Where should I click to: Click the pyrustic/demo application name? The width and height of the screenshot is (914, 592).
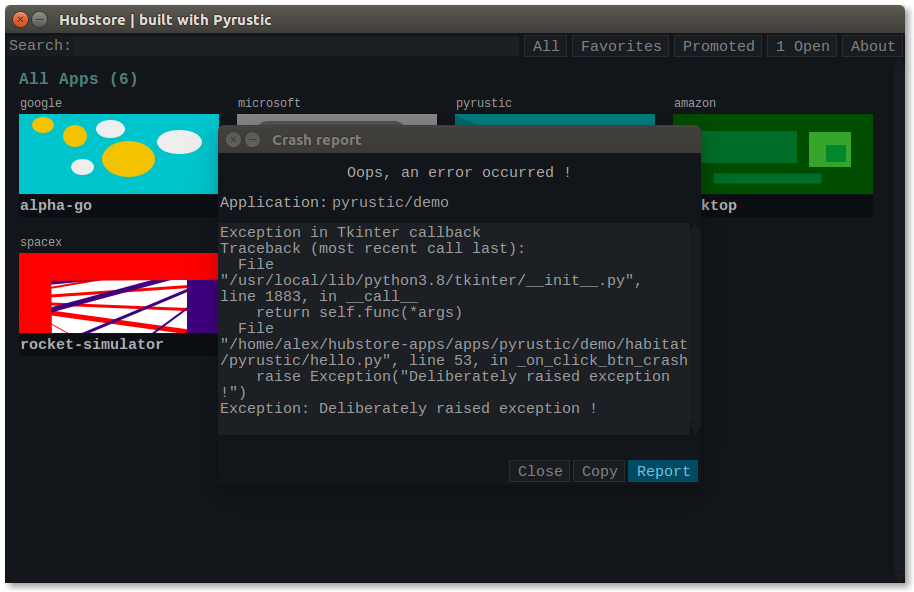coord(390,202)
